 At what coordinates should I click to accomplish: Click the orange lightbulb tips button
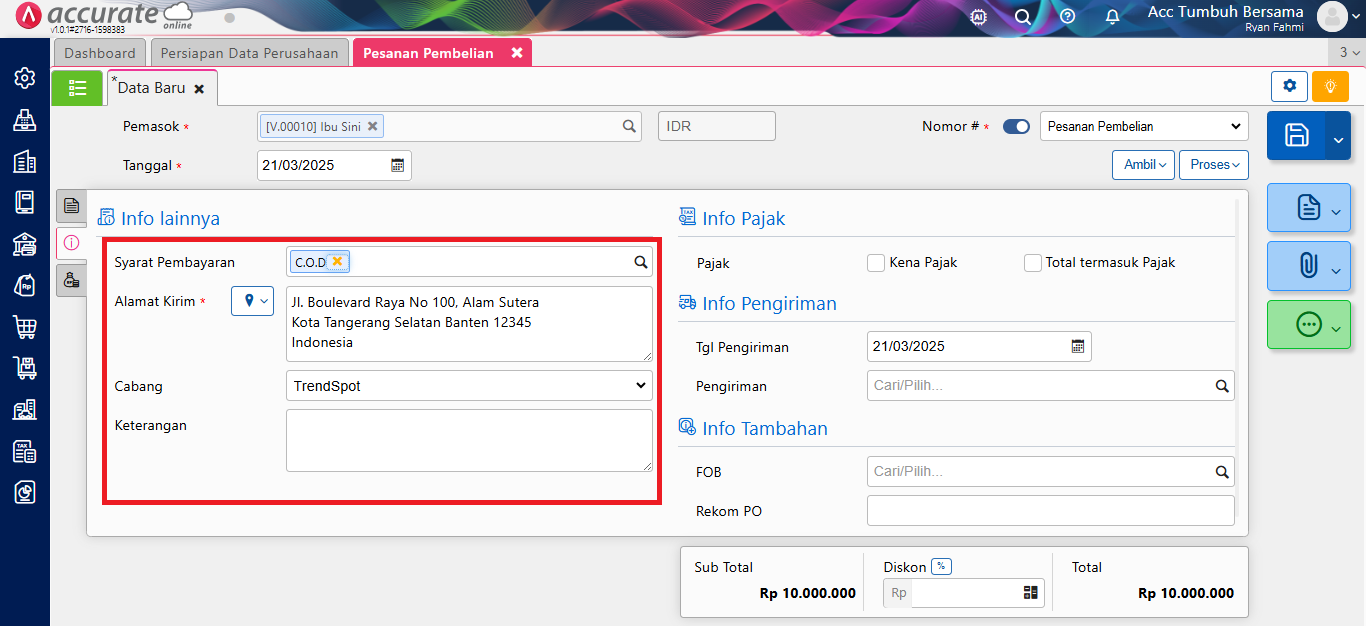pos(1330,86)
